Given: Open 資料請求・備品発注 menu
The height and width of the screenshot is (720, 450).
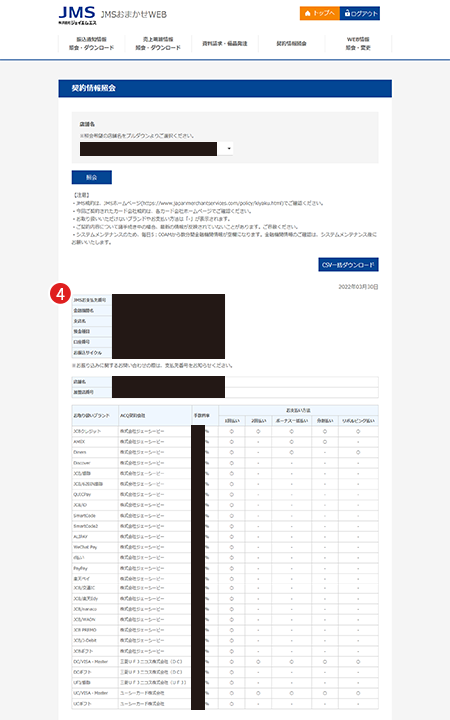Looking at the screenshot, I should click(225, 44).
